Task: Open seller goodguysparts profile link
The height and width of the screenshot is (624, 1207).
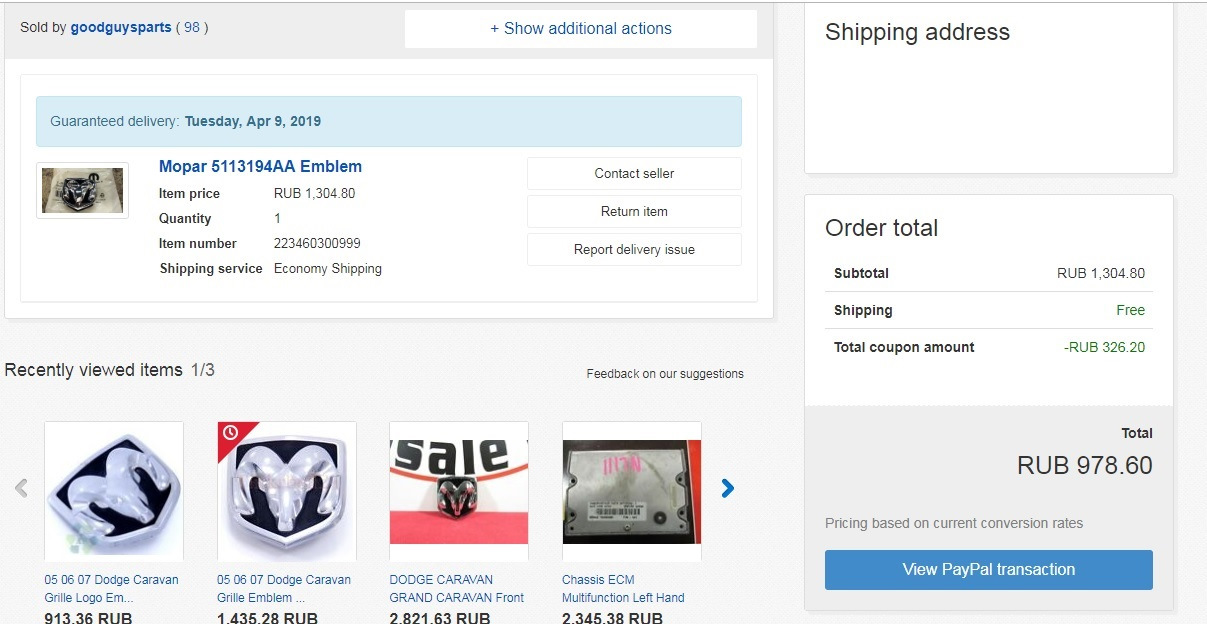Action: click(x=120, y=28)
